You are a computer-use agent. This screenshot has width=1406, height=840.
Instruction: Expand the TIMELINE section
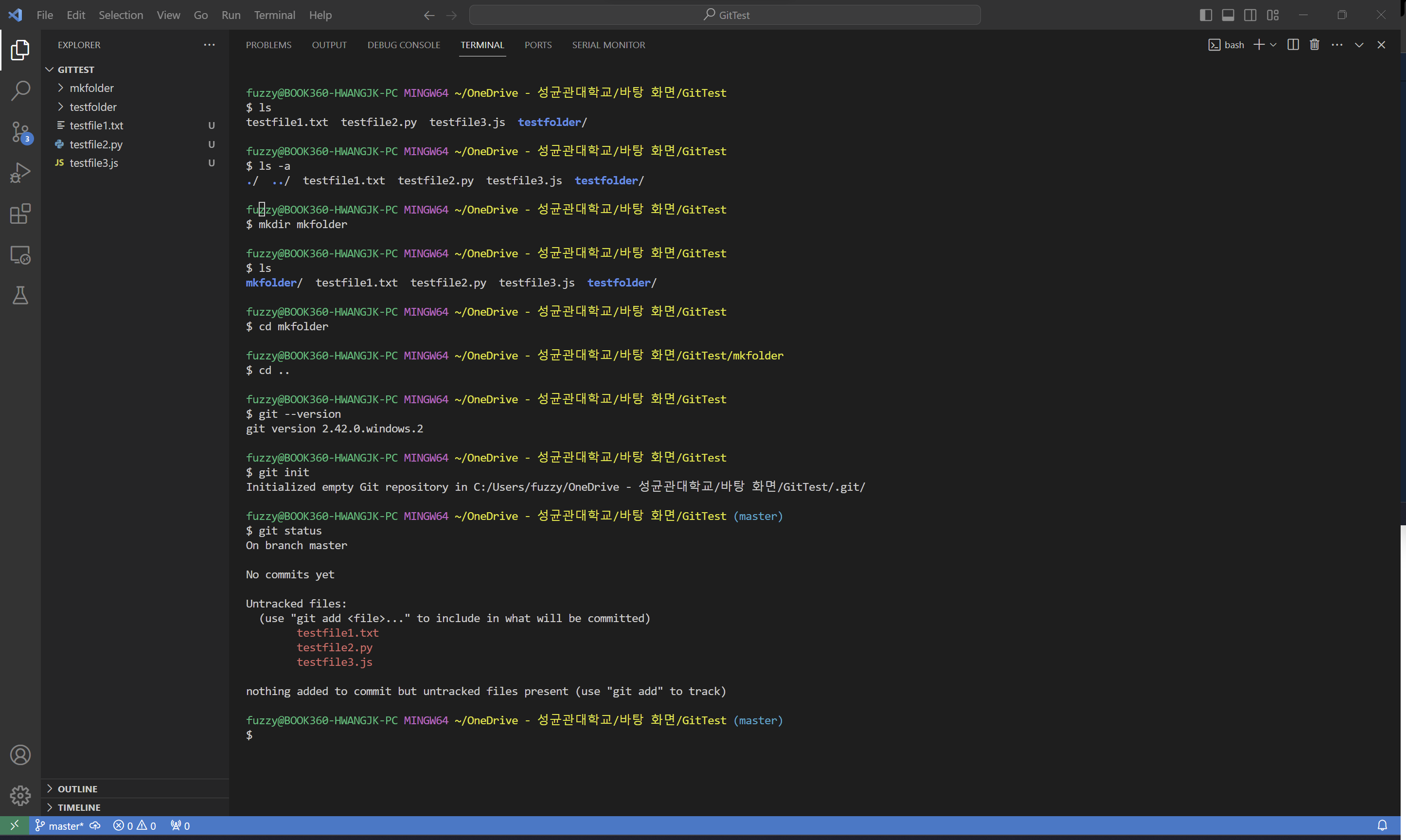(x=135, y=807)
